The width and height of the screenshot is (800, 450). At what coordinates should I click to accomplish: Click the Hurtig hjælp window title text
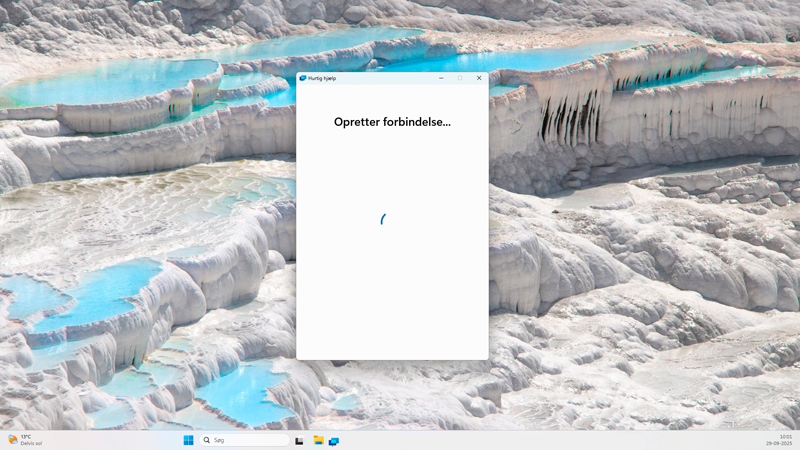pyautogui.click(x=322, y=78)
